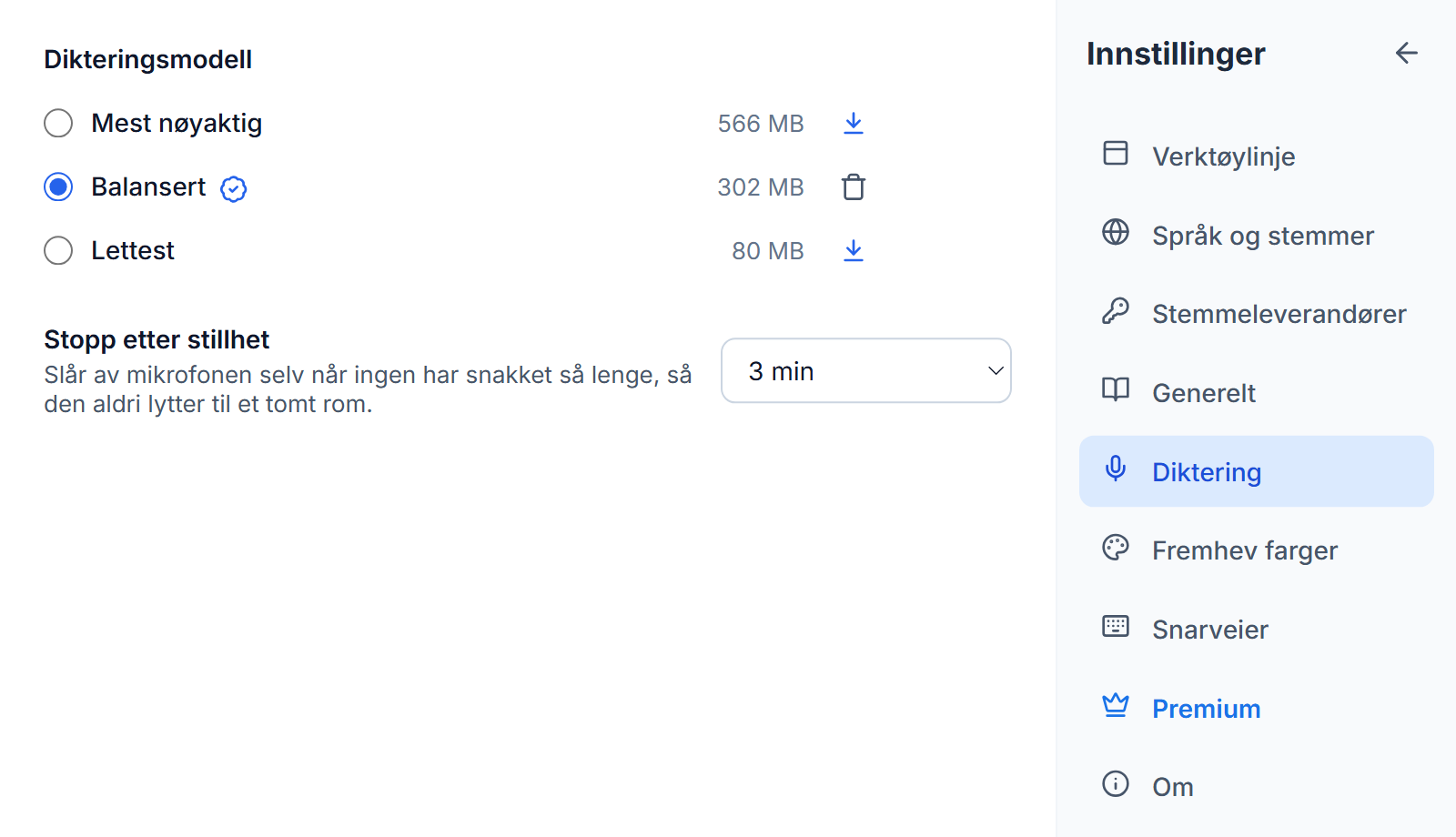The image size is (1456, 837).
Task: Expand the dropdown chevron beside 3 min
Action: (x=996, y=370)
